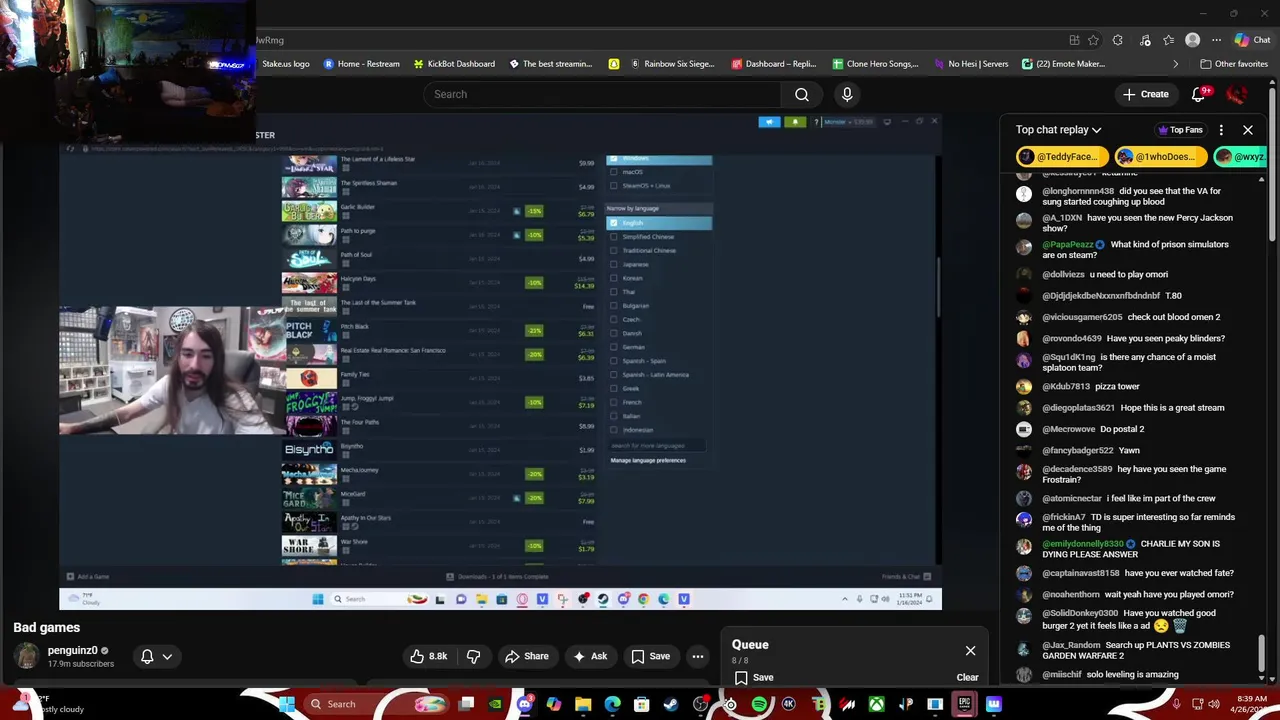The width and height of the screenshot is (1280, 720).
Task: Open YouTube notifications bell with 9+ badge
Action: (x=1198, y=94)
